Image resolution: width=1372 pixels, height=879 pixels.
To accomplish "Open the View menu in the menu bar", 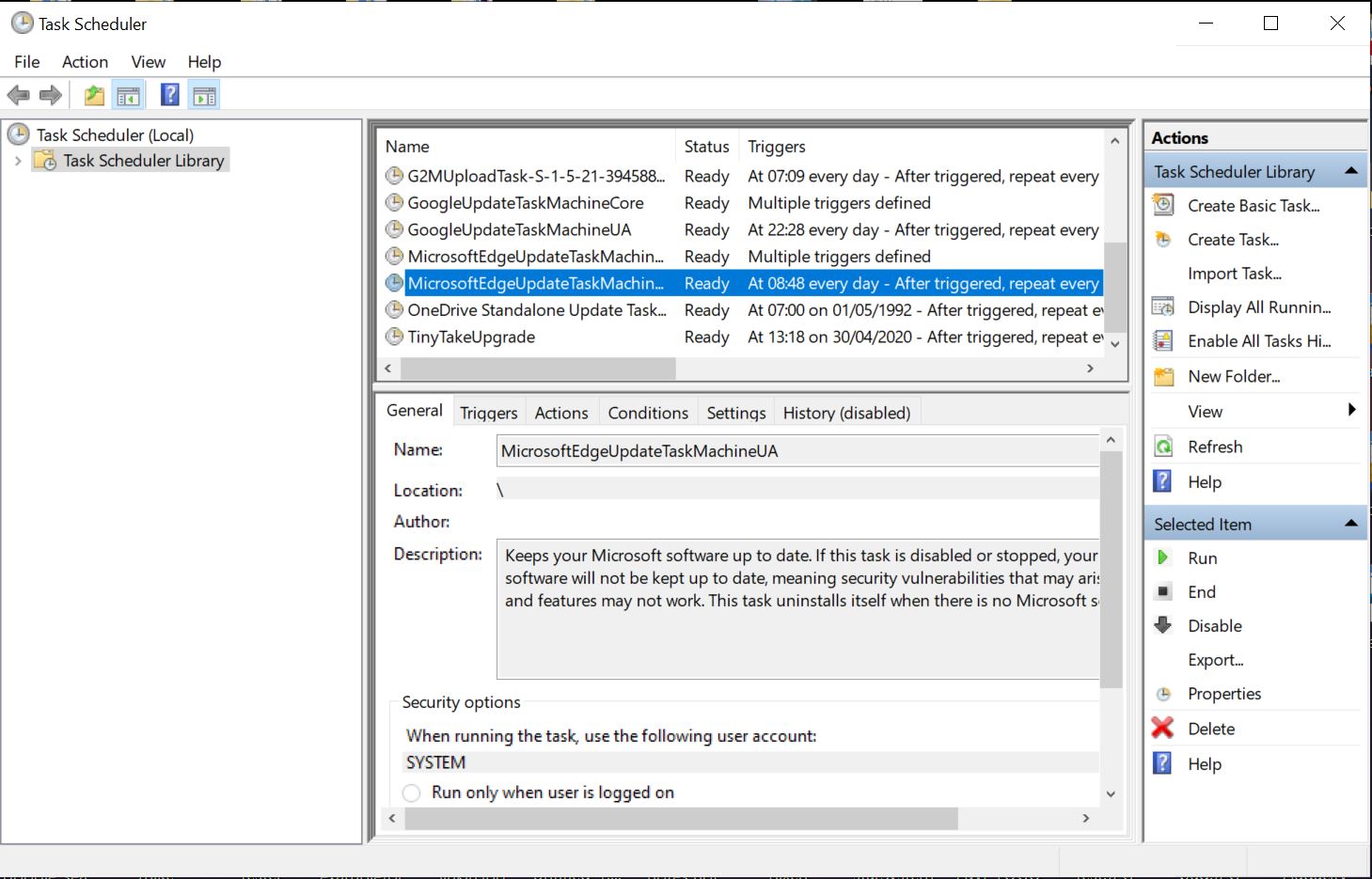I will pos(148,62).
